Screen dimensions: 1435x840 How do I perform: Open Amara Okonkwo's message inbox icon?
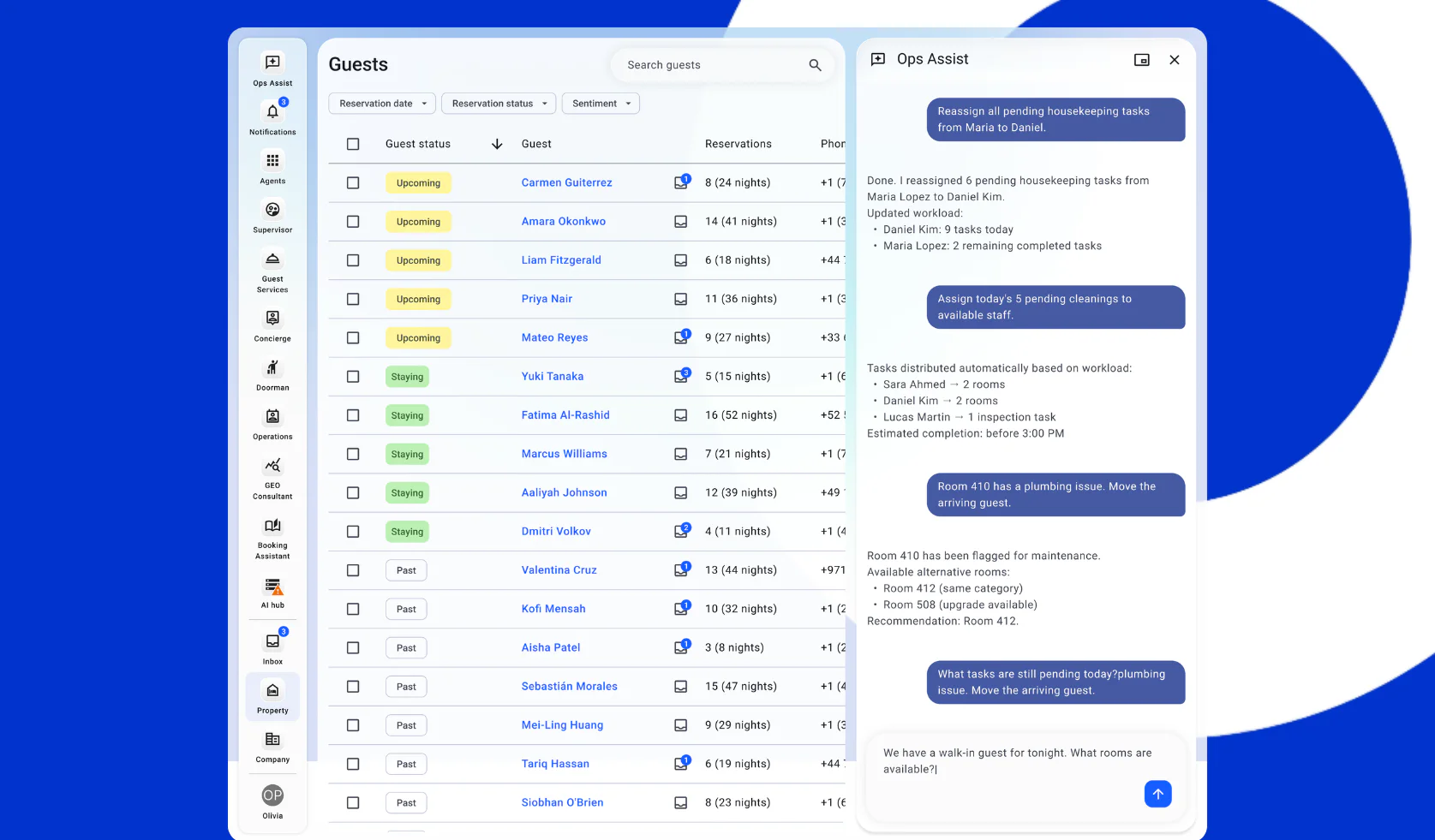[681, 222]
